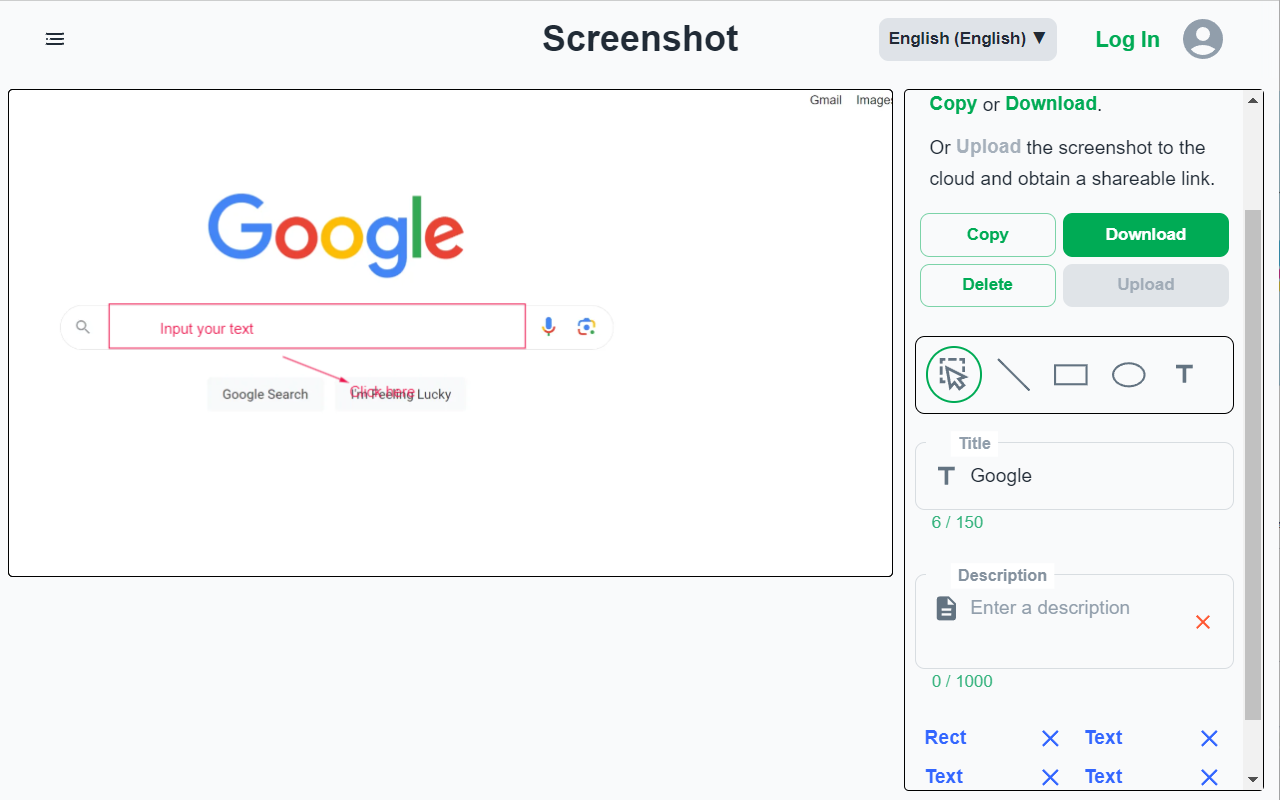Click the T icon beside the Title field
The width and height of the screenshot is (1280, 800).
pos(946,475)
